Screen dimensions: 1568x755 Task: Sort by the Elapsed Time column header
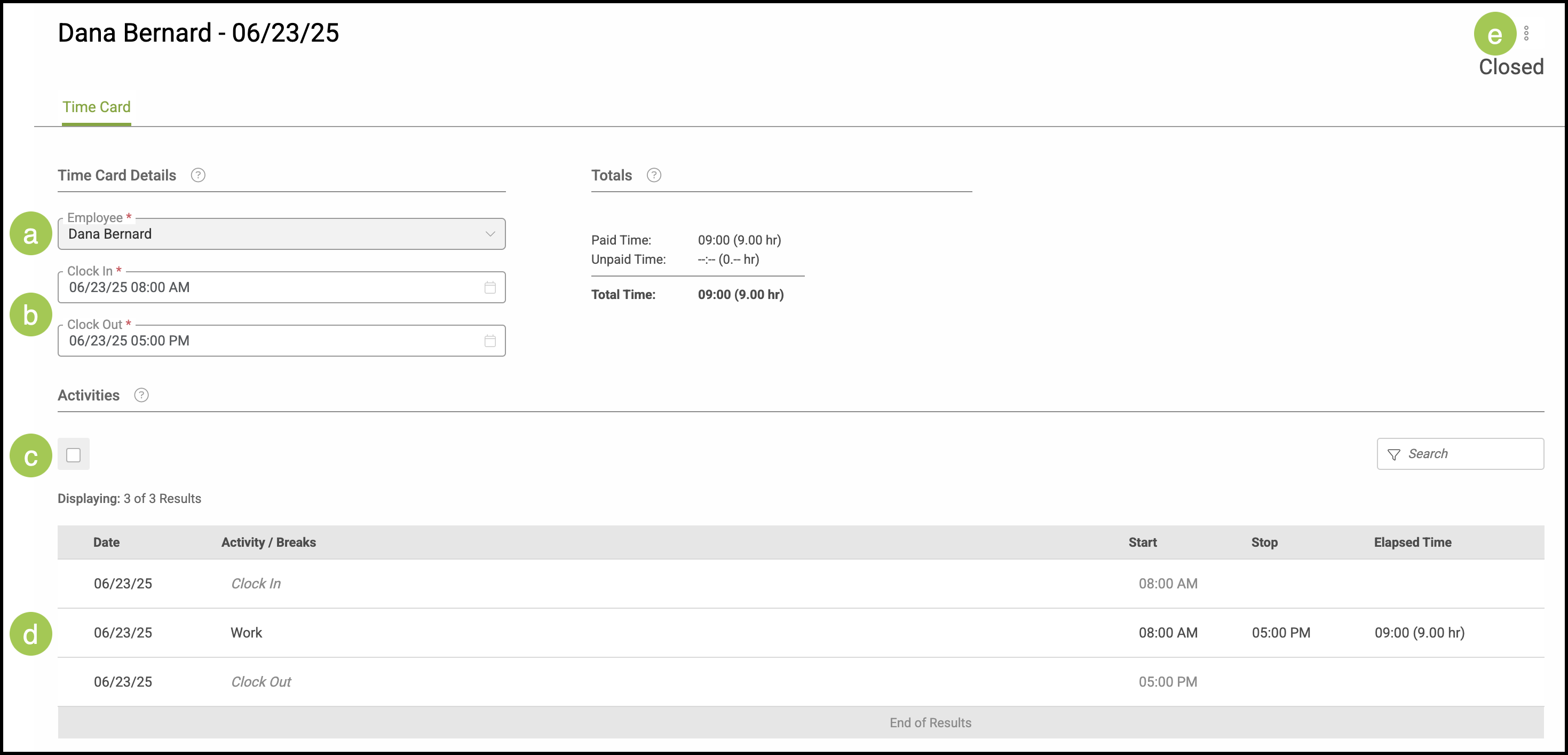pos(1412,542)
